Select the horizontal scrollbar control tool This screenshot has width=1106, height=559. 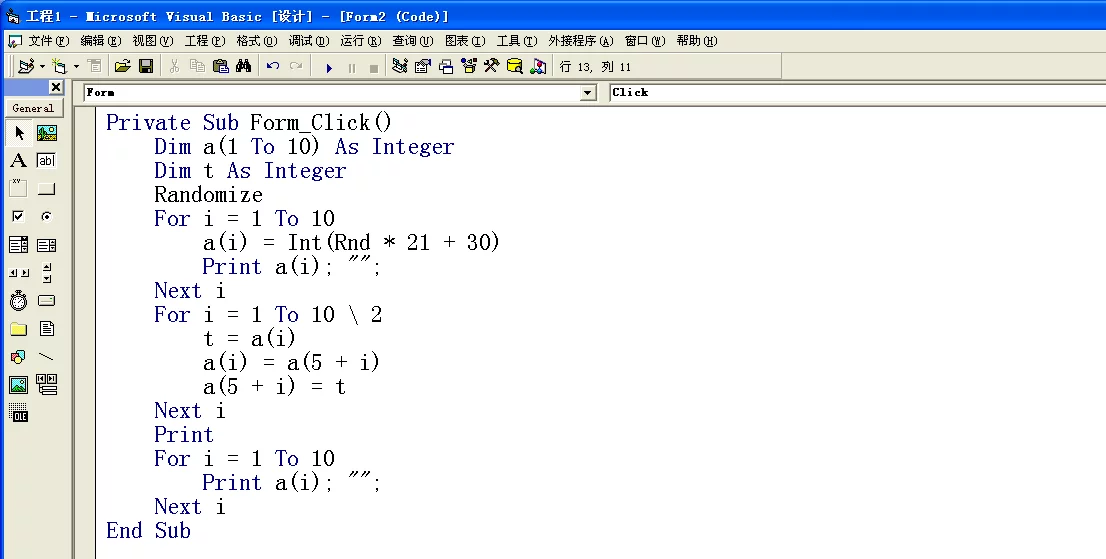19,273
